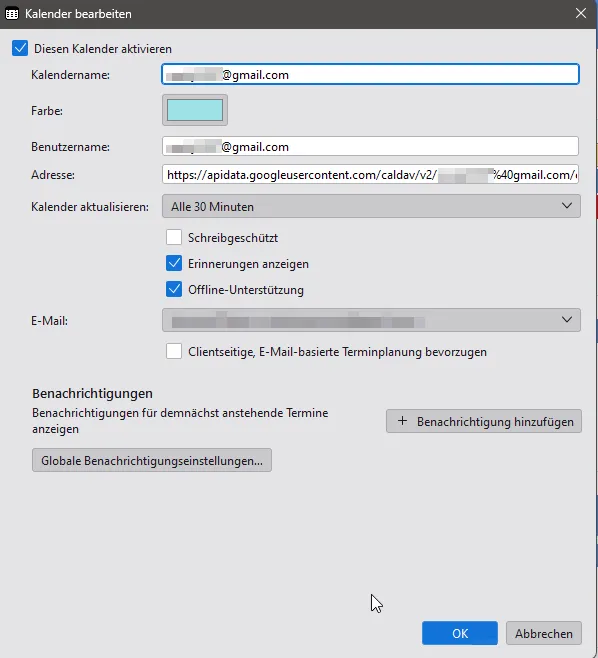Screen dimensions: 598x658
Task: Close the Kalender bearbeiten dialog
Action: point(581,13)
